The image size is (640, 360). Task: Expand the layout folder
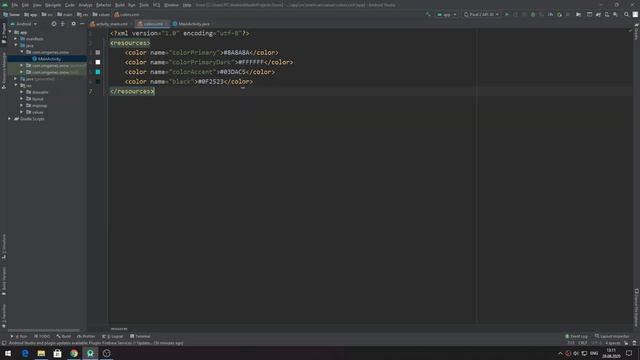(22, 99)
